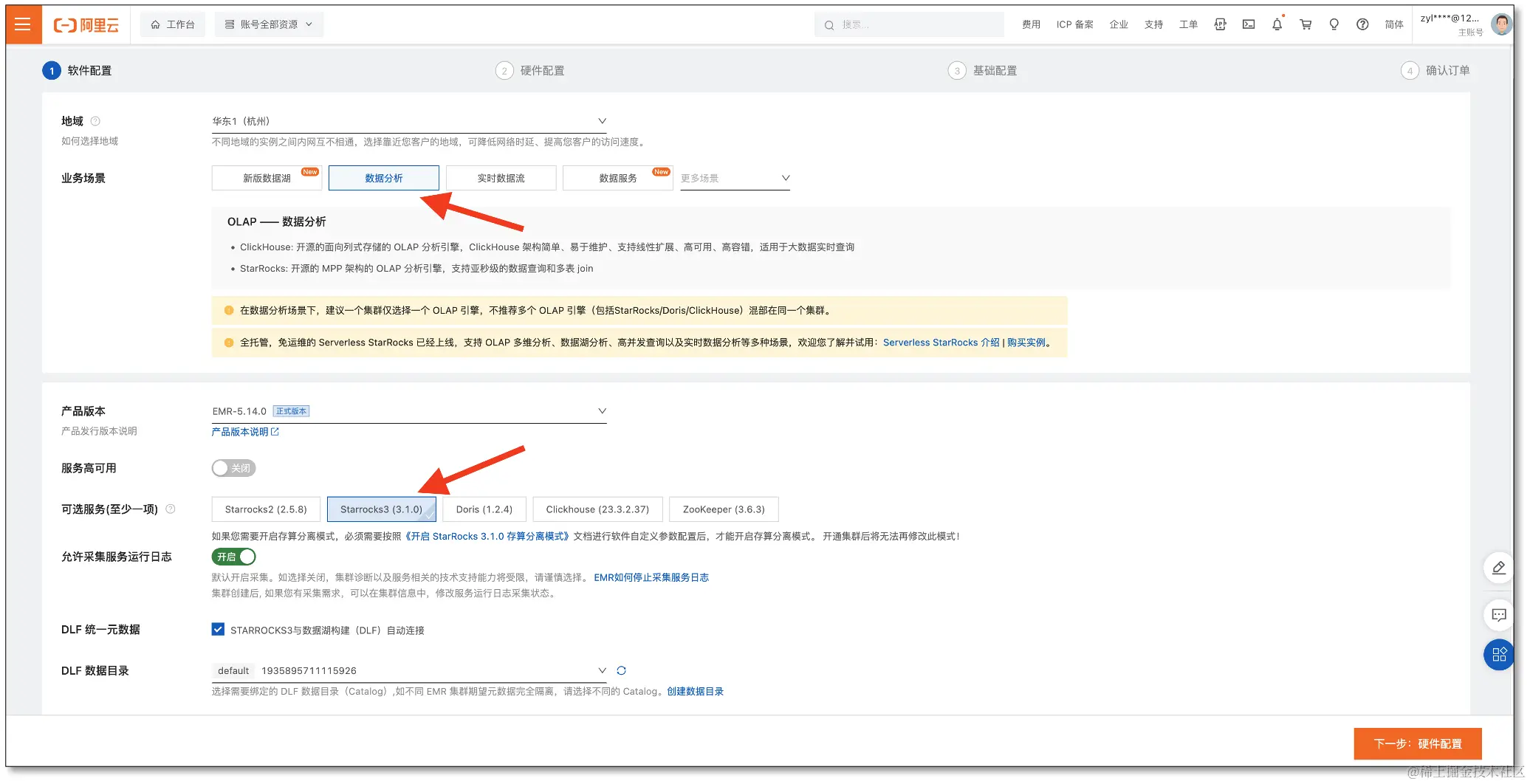Go to step 4 确认订单
Image resolution: width=1530 pixels, height=784 pixels.
[x=1435, y=71]
